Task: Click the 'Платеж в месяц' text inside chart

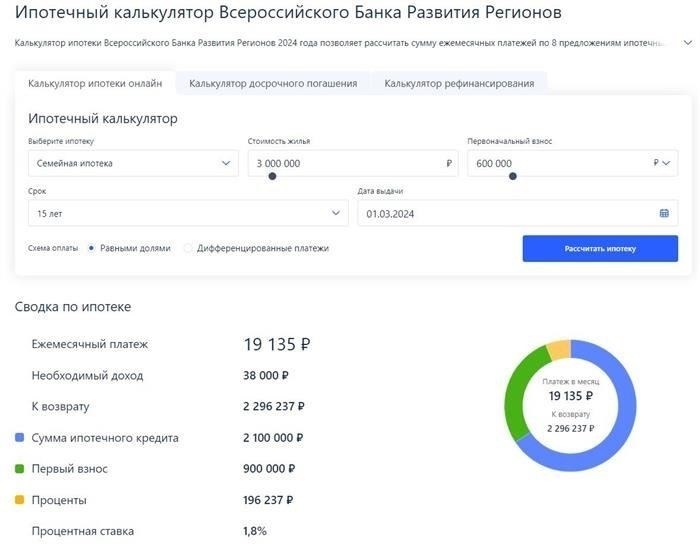Action: pos(571,382)
